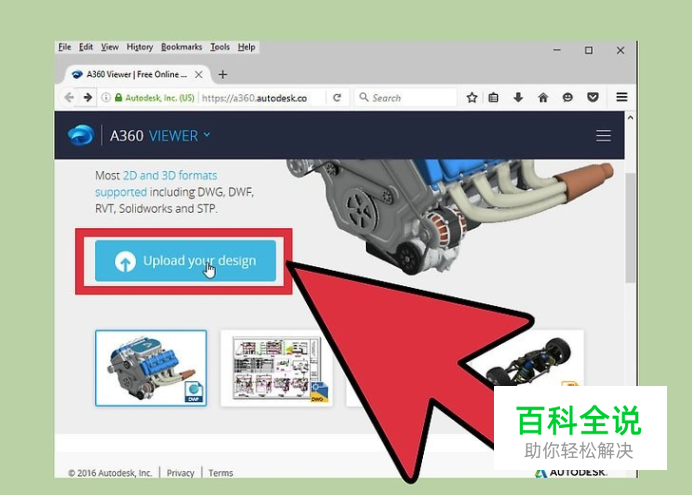Click the vertical page scrollbar thumb
692x495 pixels.
click(630, 228)
